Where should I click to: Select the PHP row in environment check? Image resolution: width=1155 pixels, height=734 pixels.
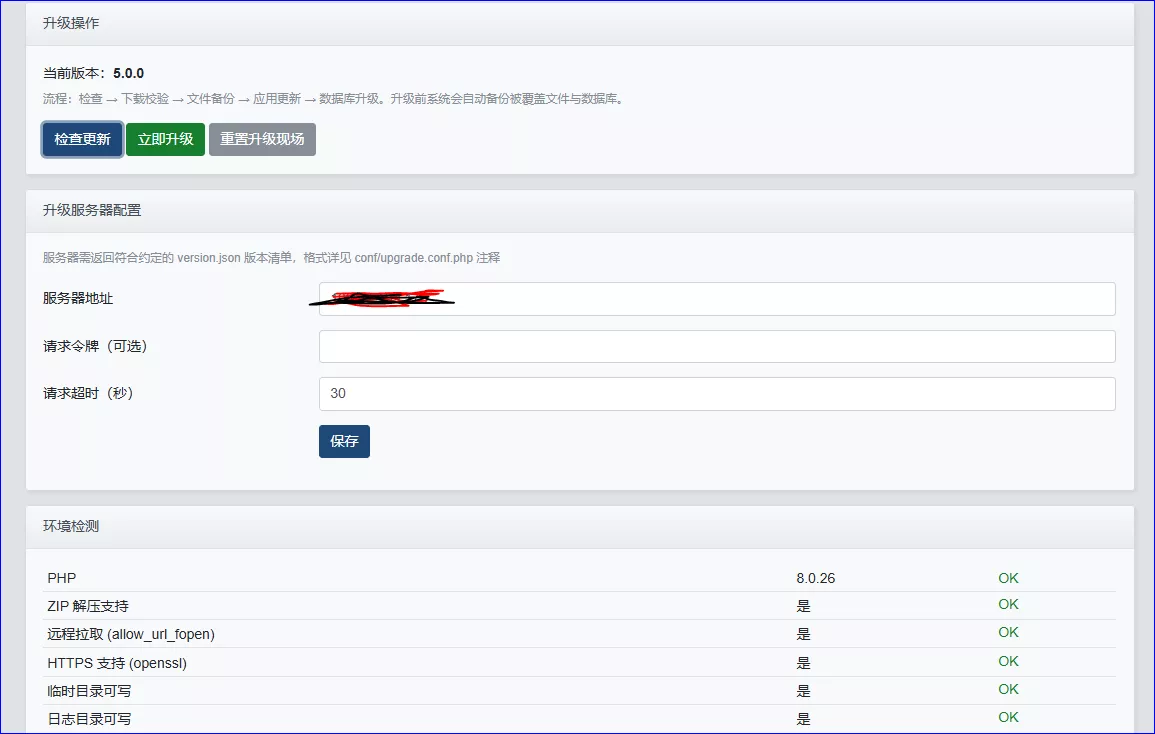pos(579,578)
